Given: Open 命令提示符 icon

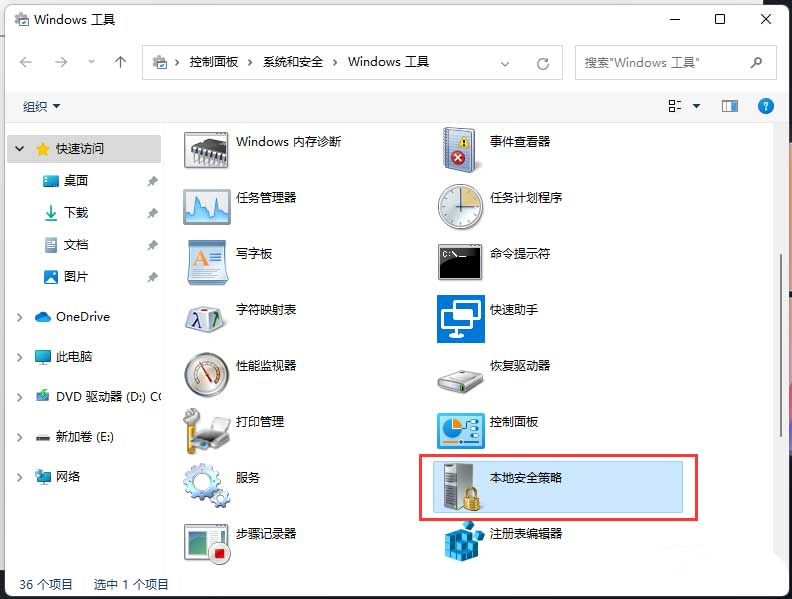Looking at the screenshot, I should [x=460, y=262].
